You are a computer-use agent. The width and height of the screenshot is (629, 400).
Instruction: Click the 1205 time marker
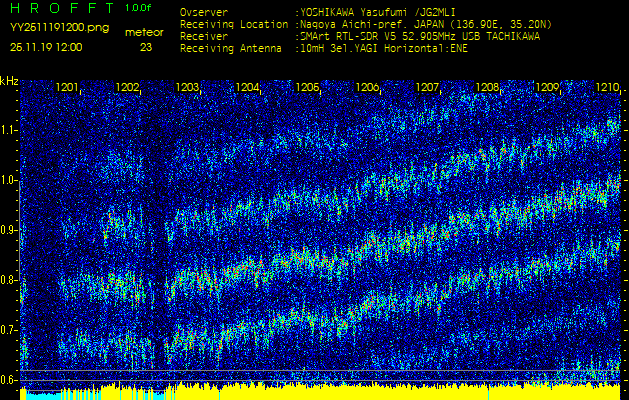coord(307,88)
